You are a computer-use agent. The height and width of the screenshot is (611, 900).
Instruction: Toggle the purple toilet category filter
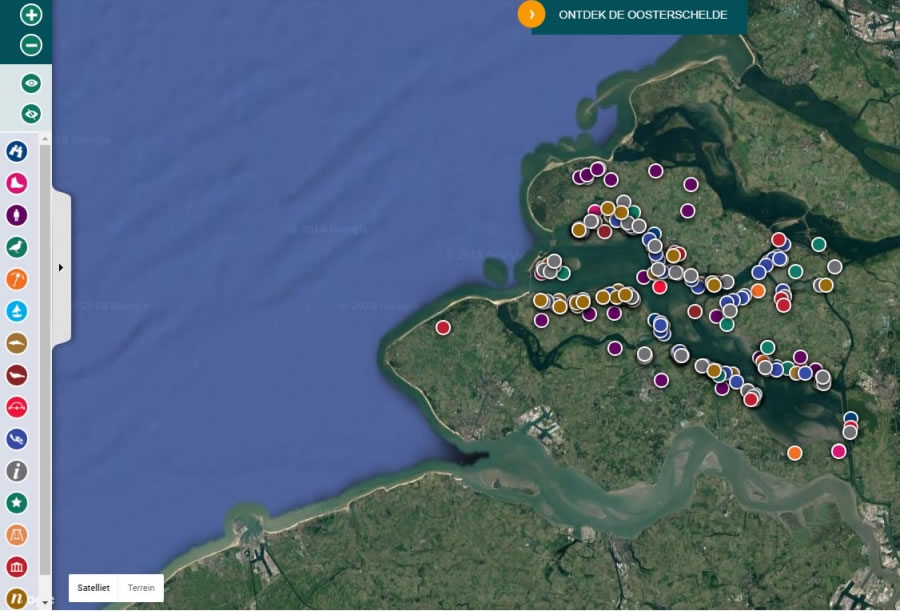17,215
